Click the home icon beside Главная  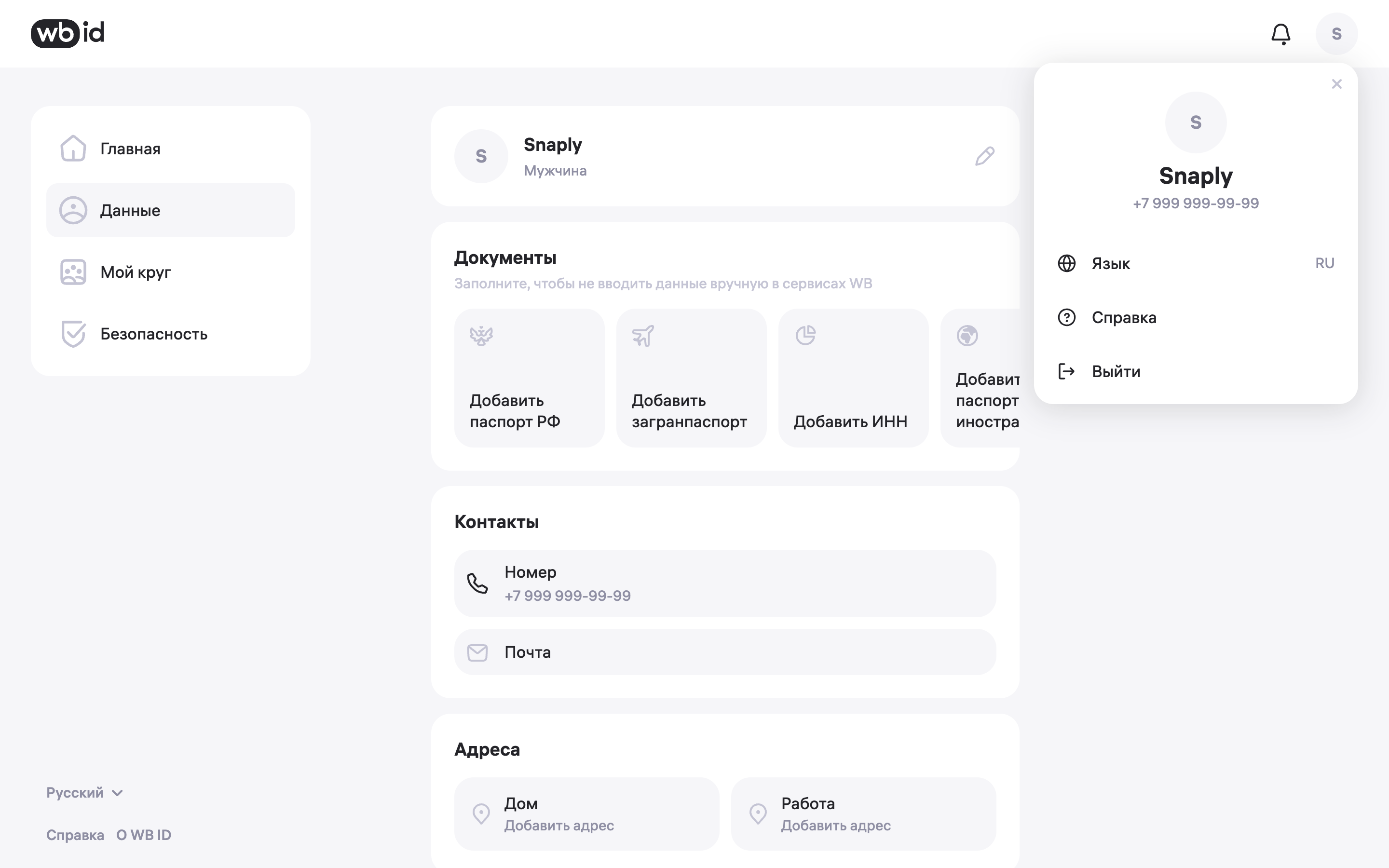(73, 149)
